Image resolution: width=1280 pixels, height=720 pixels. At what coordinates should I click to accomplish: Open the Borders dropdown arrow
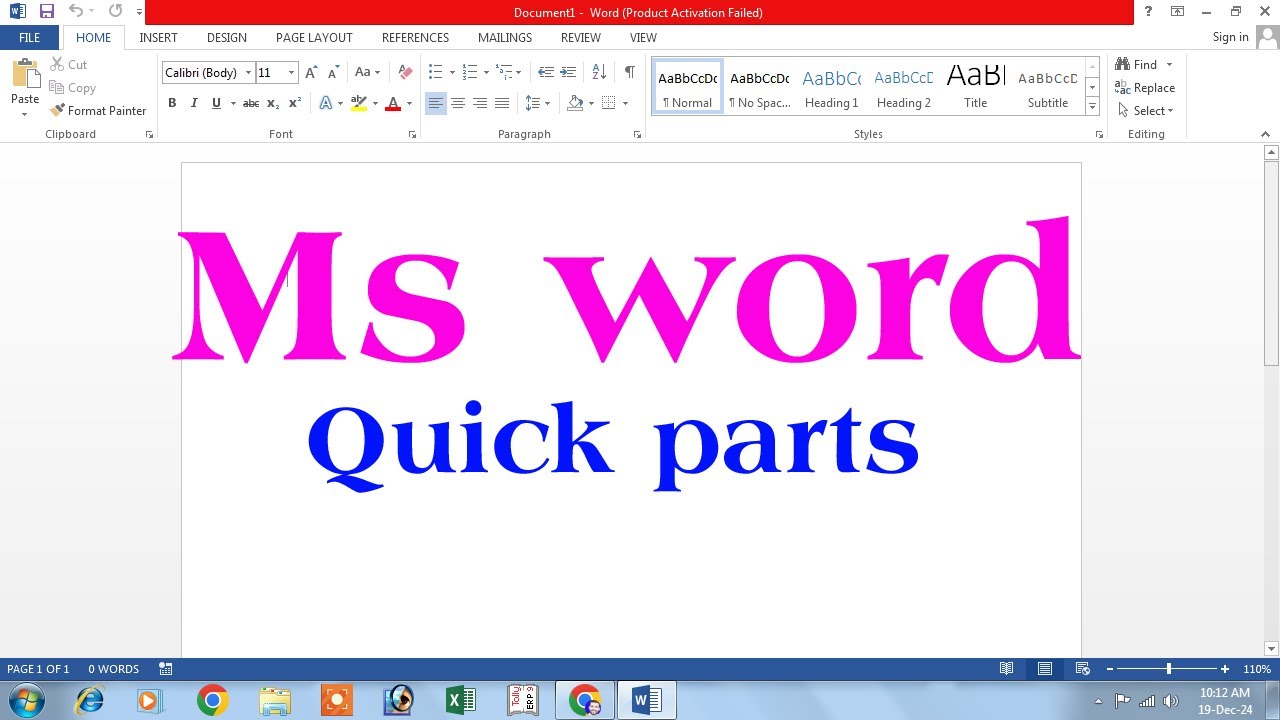[x=625, y=103]
